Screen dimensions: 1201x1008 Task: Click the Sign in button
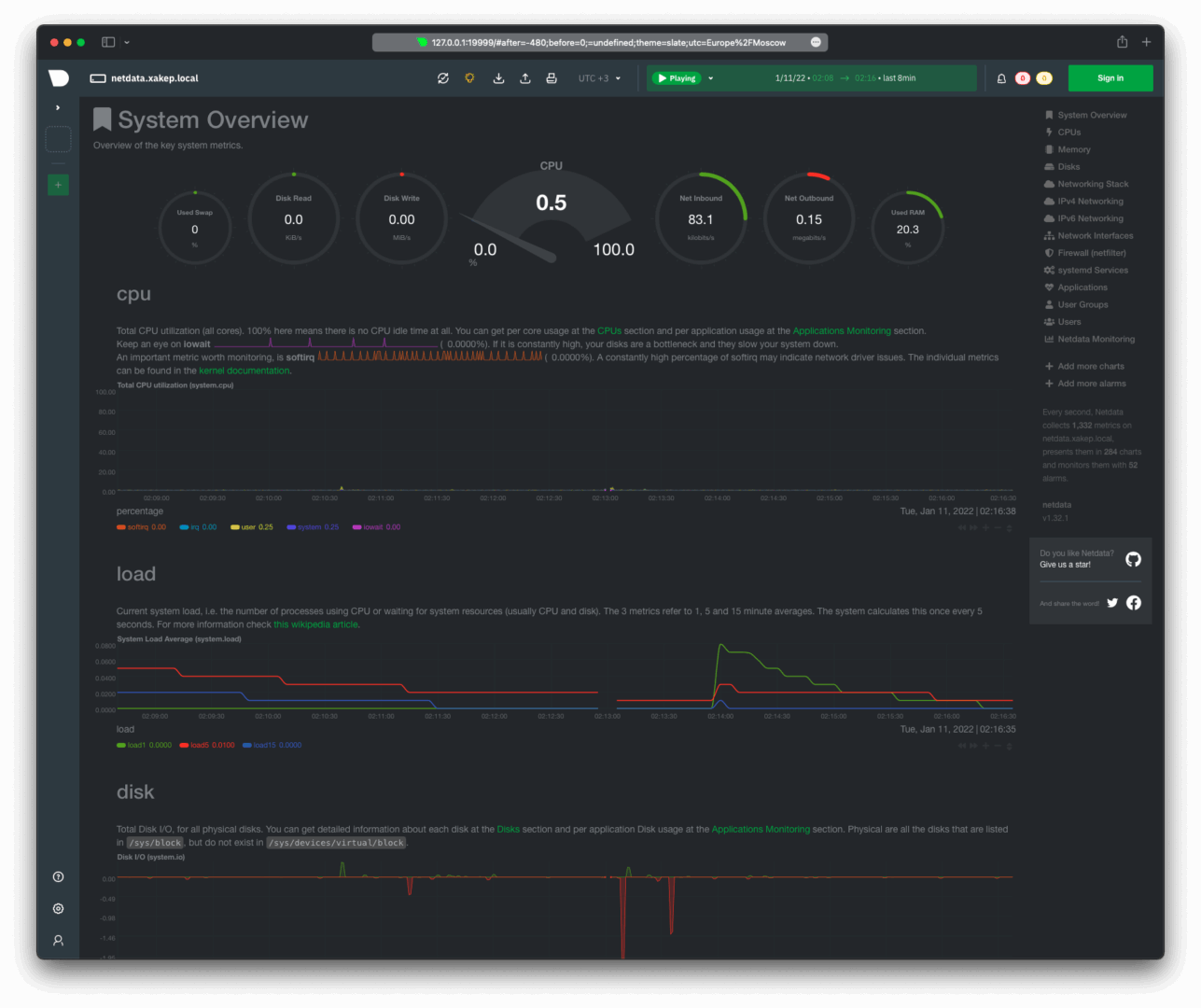pyautogui.click(x=1110, y=78)
